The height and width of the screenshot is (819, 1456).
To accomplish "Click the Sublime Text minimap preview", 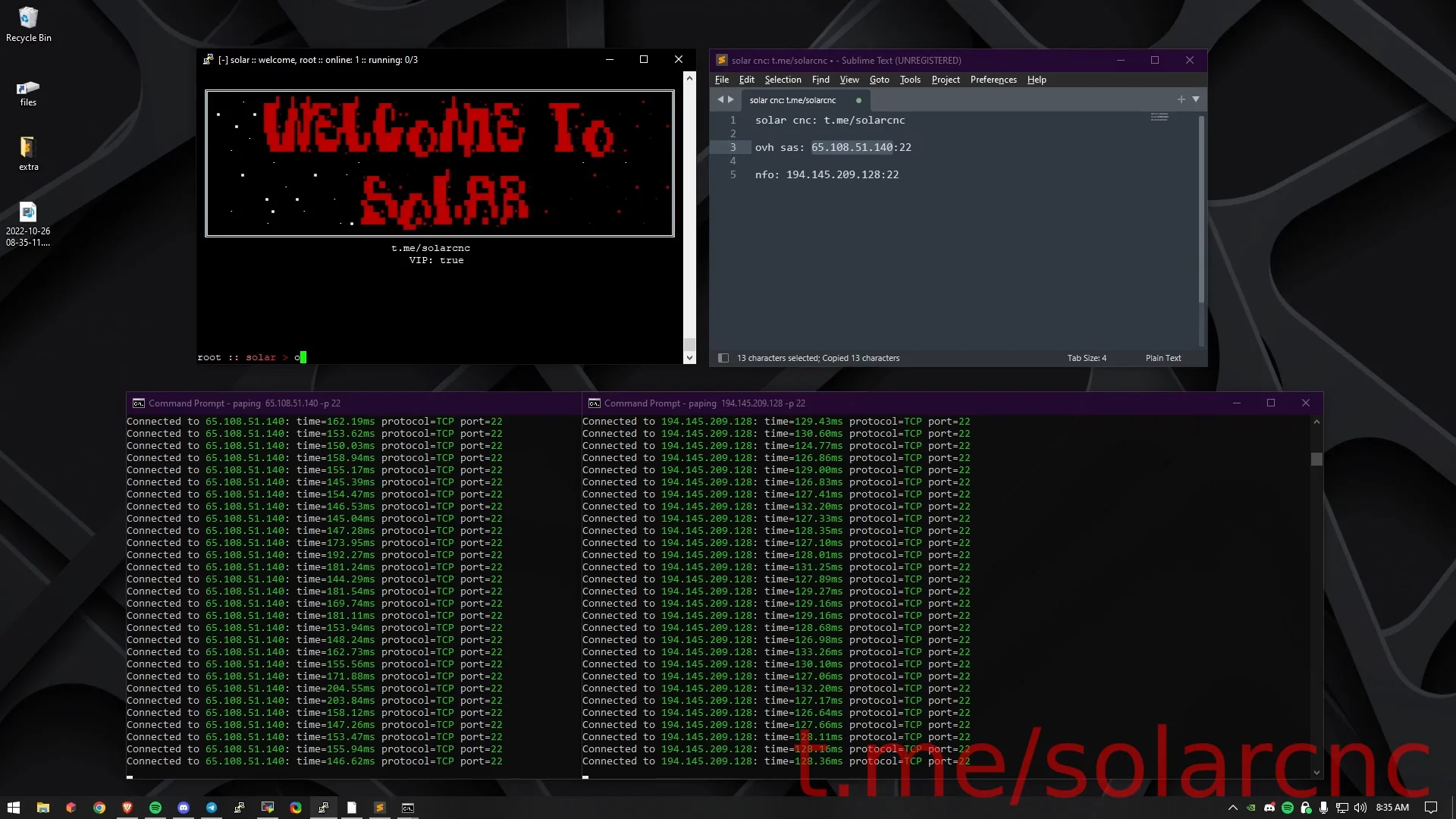I will tap(1159, 117).
